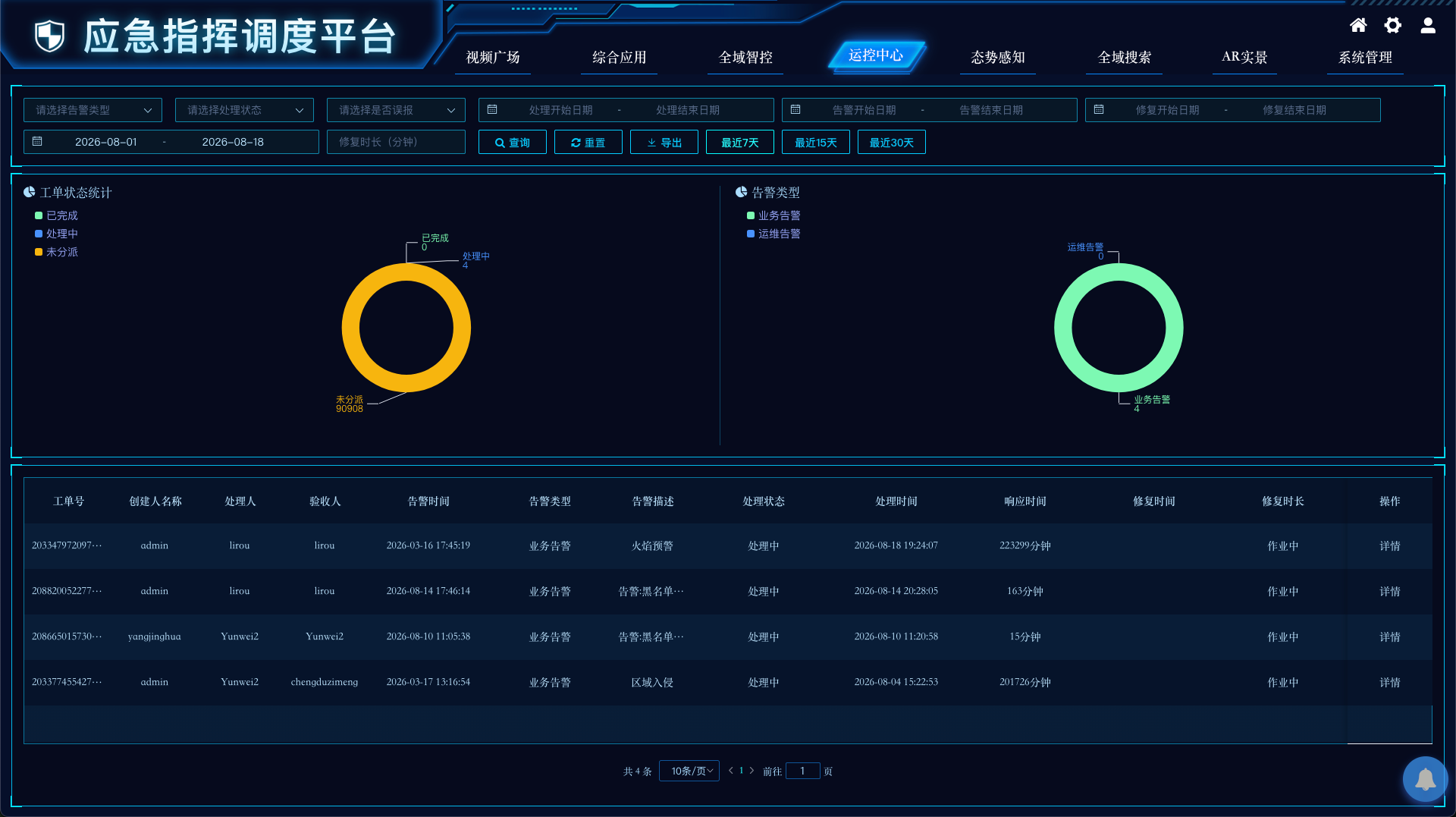
Task: Click the 重置 reset button
Action: point(588,142)
